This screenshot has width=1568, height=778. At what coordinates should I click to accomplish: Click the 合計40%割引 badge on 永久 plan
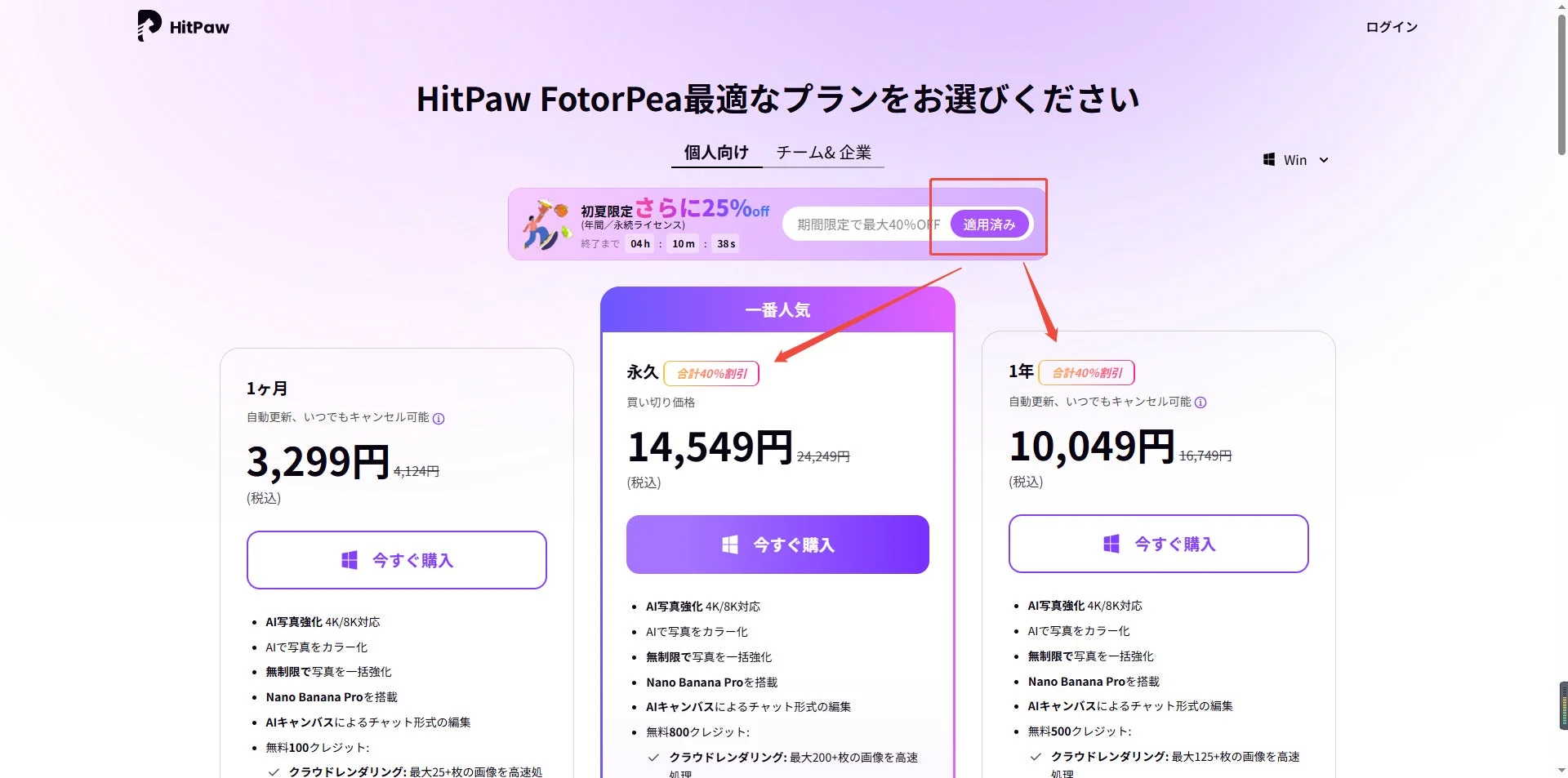pos(711,373)
